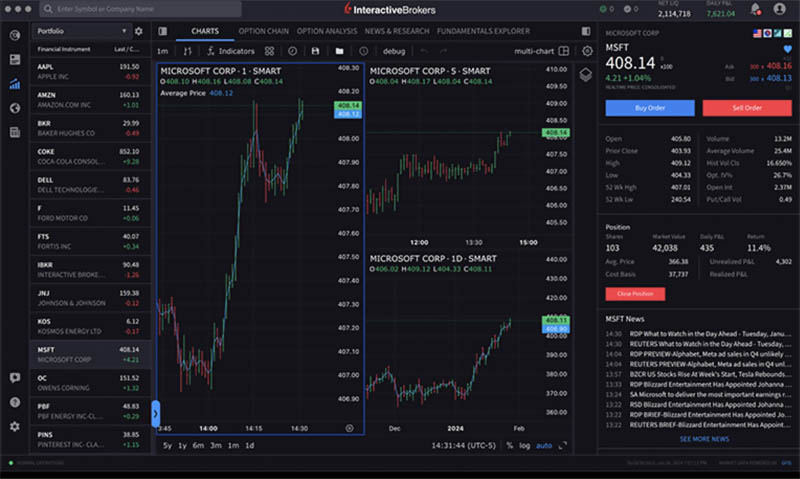Click the multi-chart label
The width and height of the screenshot is (800, 479).
(x=534, y=51)
